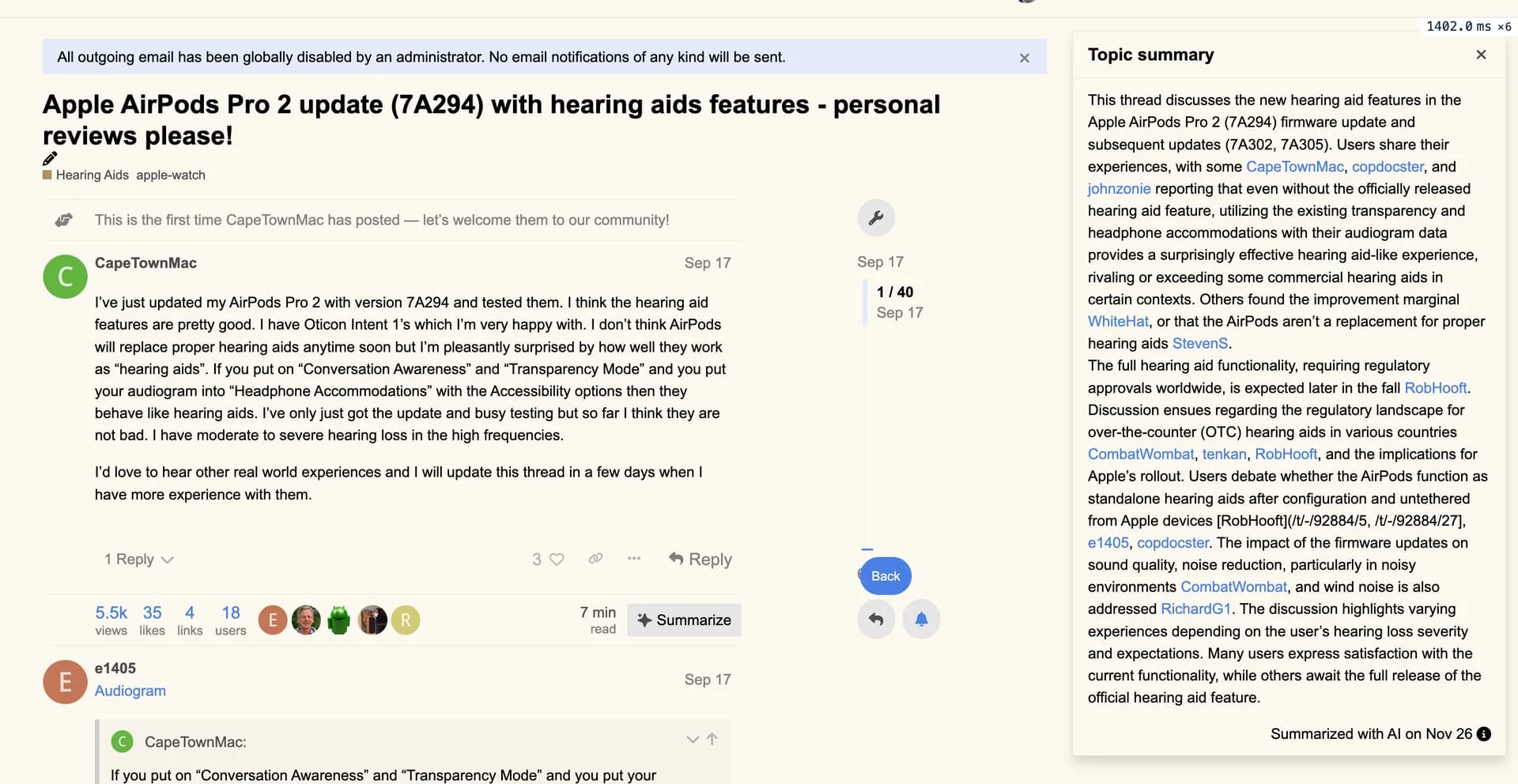The width and height of the screenshot is (1518, 784).
Task: Click the info icon beside Summarized with AI
Action: pyautogui.click(x=1484, y=734)
